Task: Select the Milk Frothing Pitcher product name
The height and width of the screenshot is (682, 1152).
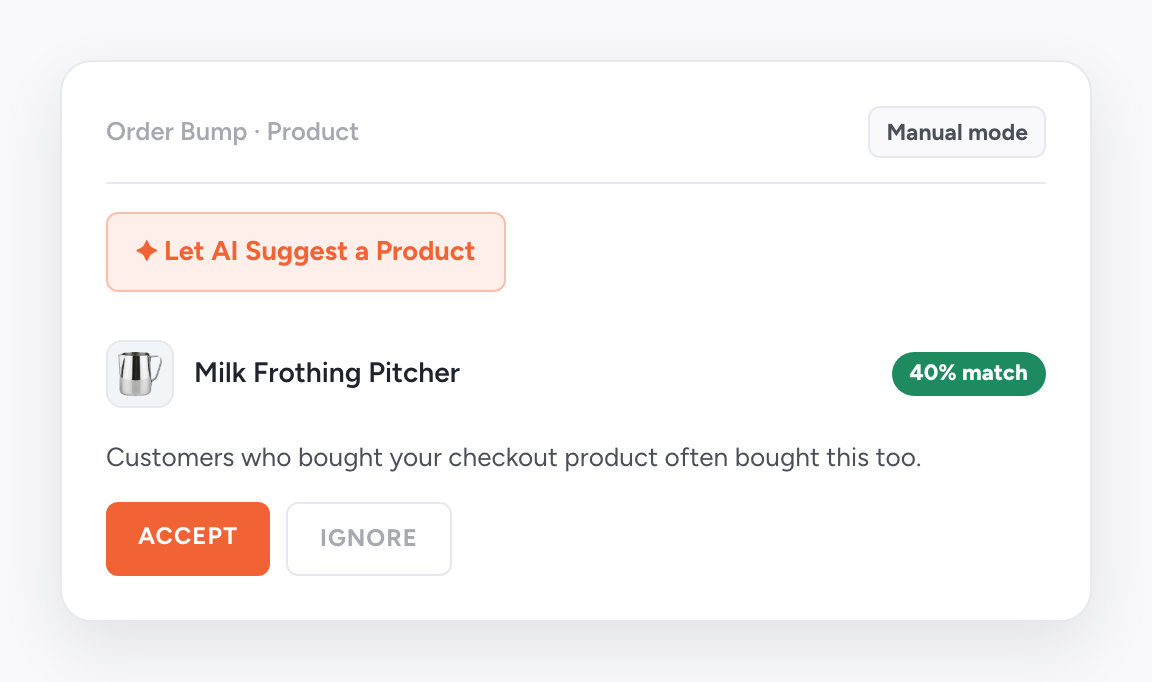Action: click(327, 373)
